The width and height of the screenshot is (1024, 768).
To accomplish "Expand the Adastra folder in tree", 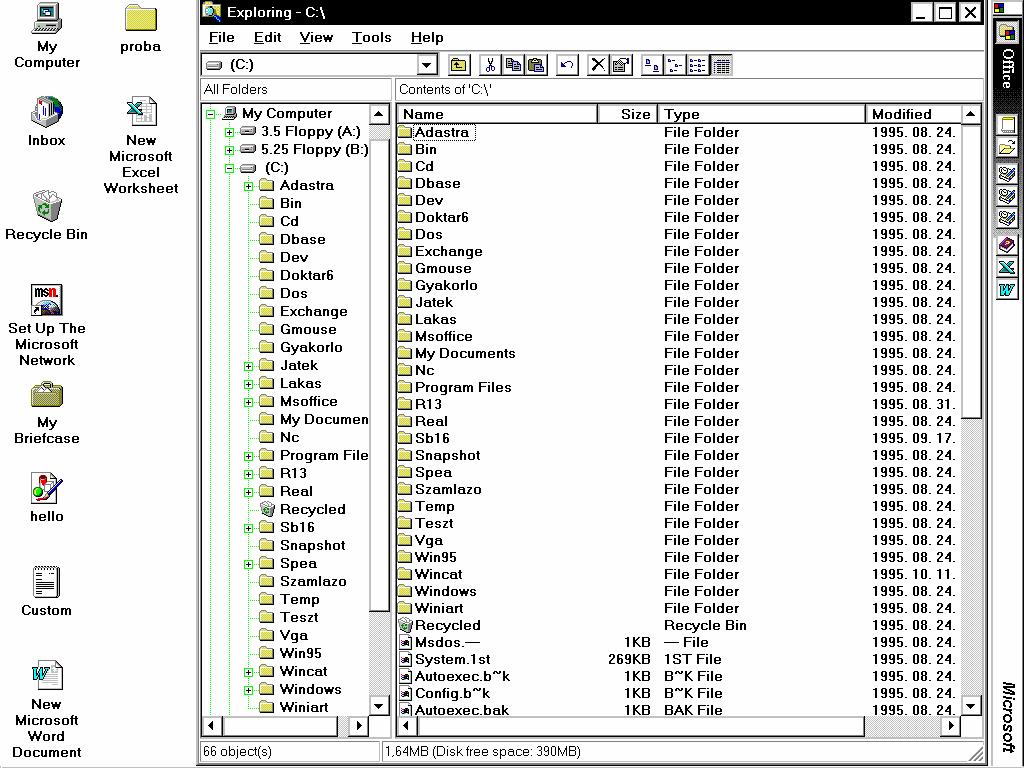I will coord(248,186).
